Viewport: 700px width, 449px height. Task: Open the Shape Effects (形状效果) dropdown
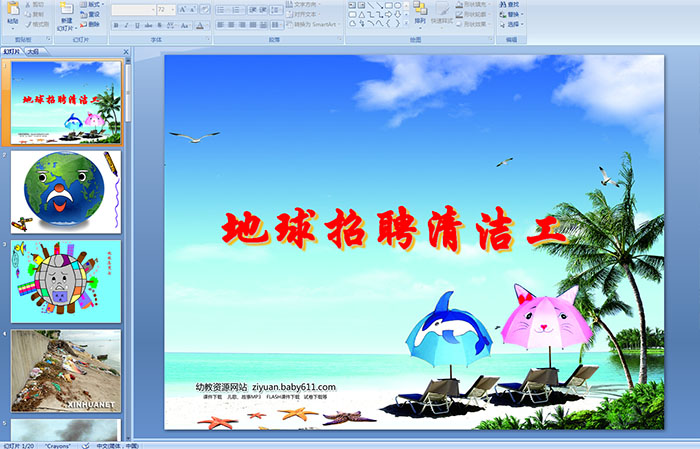474,24
